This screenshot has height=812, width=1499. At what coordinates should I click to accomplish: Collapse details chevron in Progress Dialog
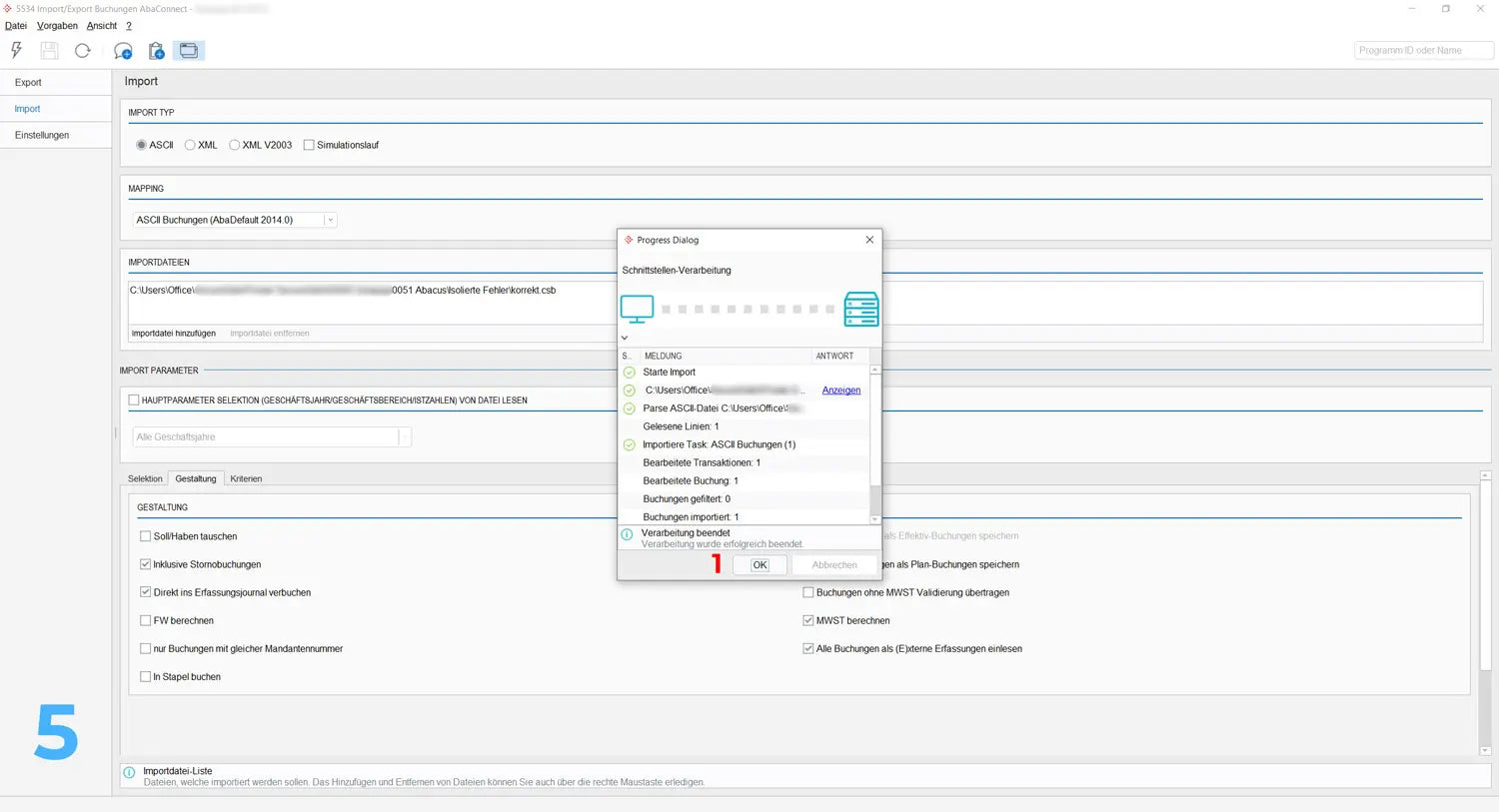coord(625,338)
